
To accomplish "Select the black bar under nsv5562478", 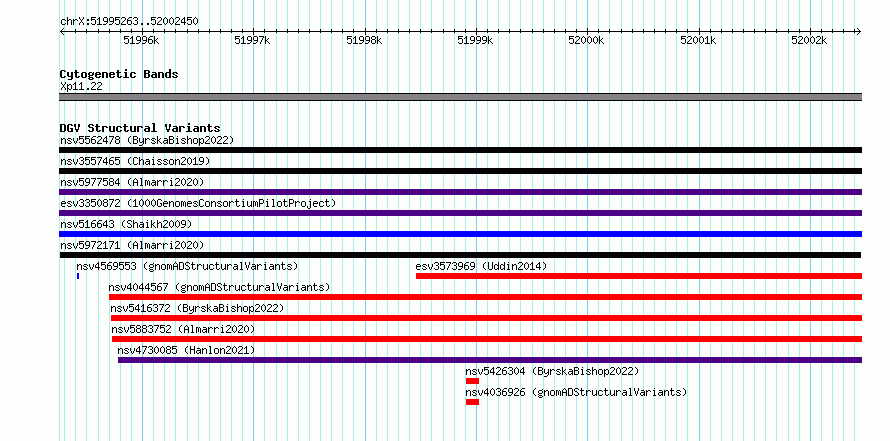I will [x=460, y=150].
